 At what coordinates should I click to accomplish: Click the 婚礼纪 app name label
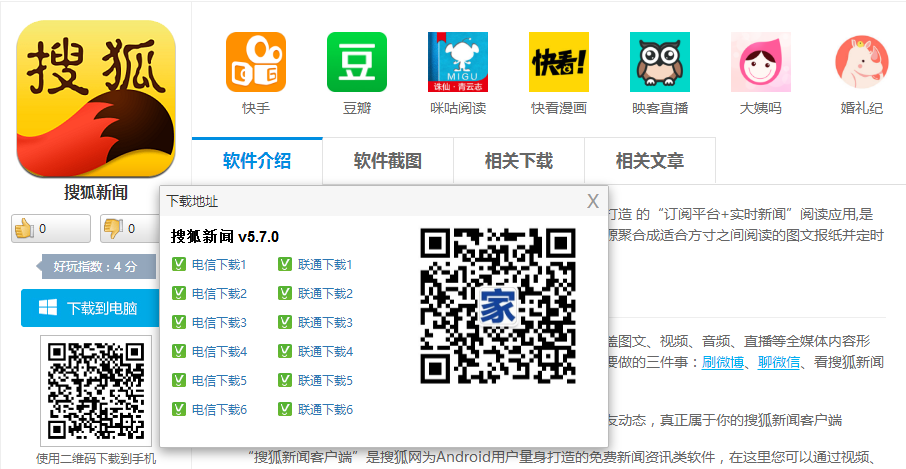862,108
